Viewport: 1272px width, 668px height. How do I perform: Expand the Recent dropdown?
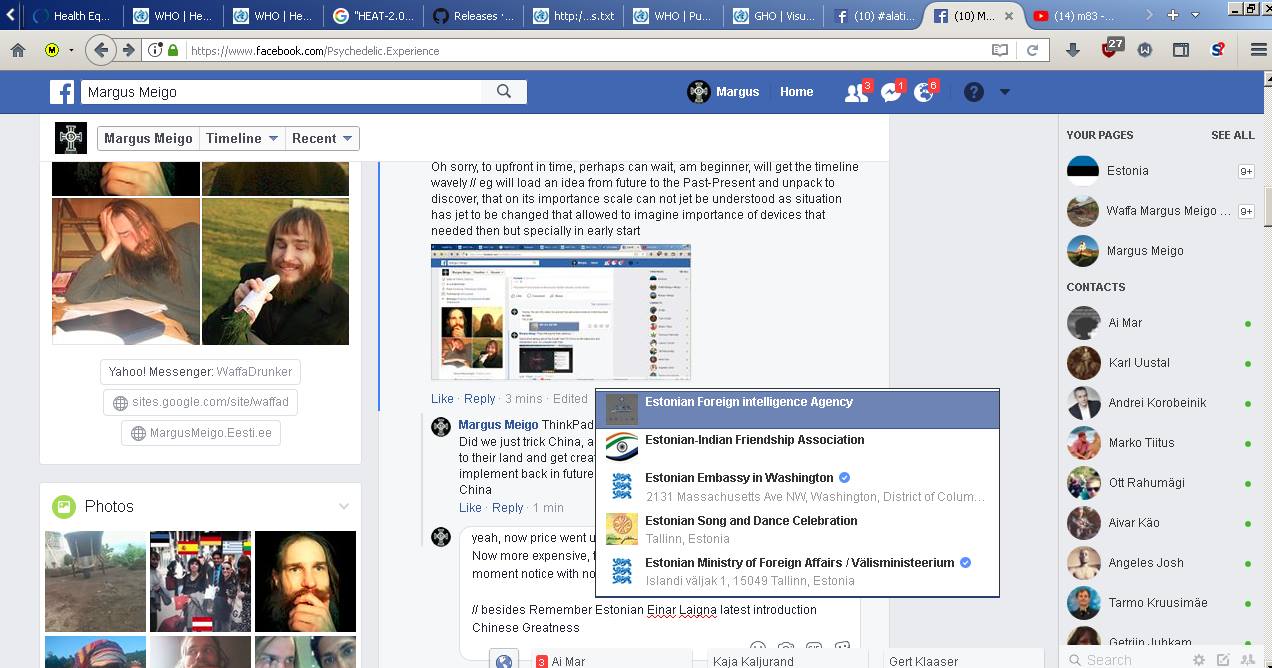[x=322, y=139]
